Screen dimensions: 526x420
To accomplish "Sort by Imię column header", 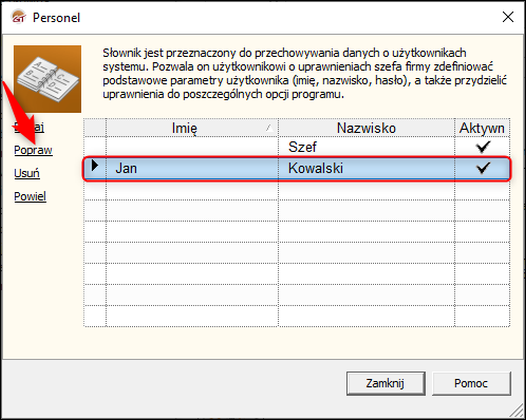I will click(x=192, y=128).
